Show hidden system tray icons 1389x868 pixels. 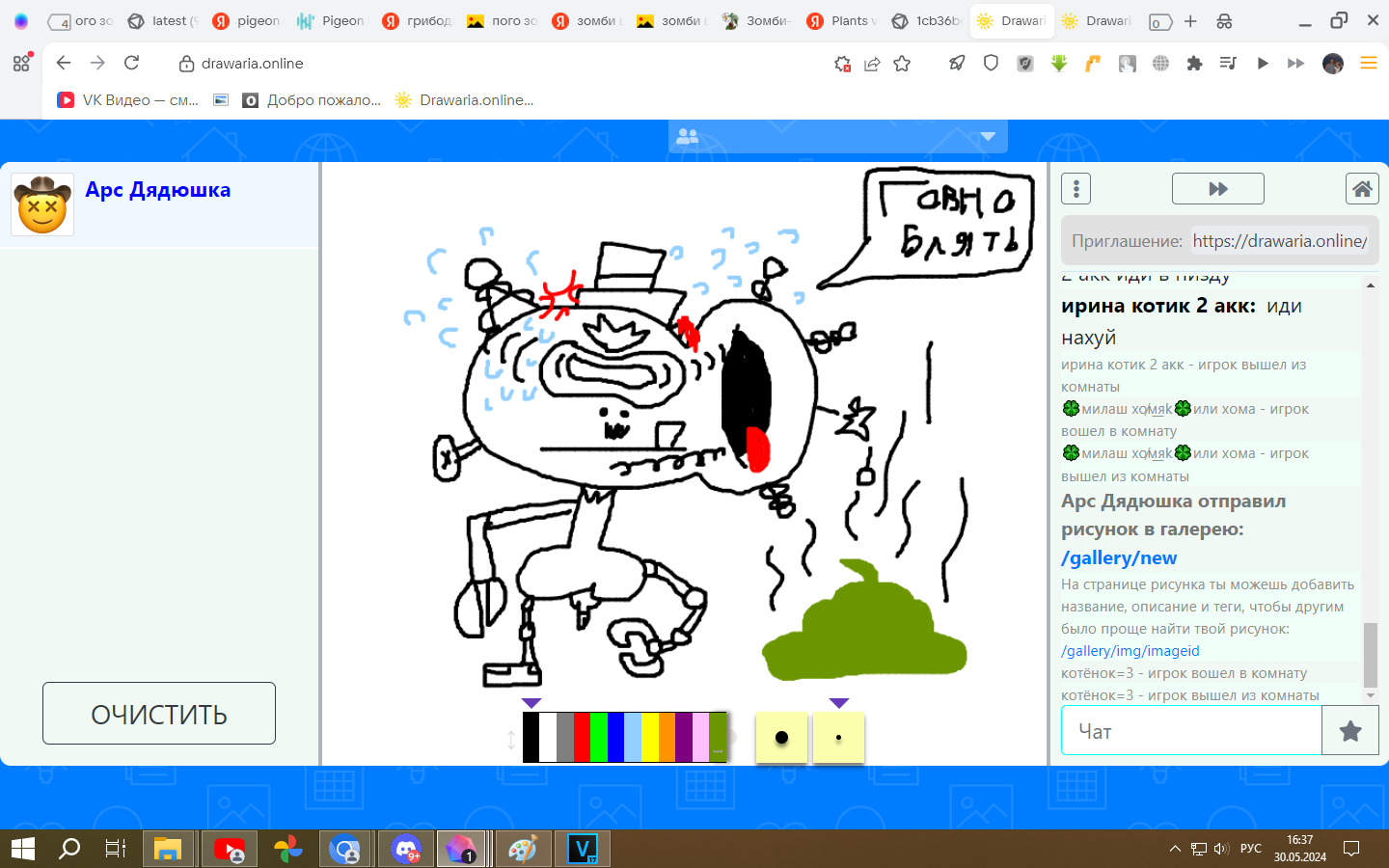[x=1175, y=849]
